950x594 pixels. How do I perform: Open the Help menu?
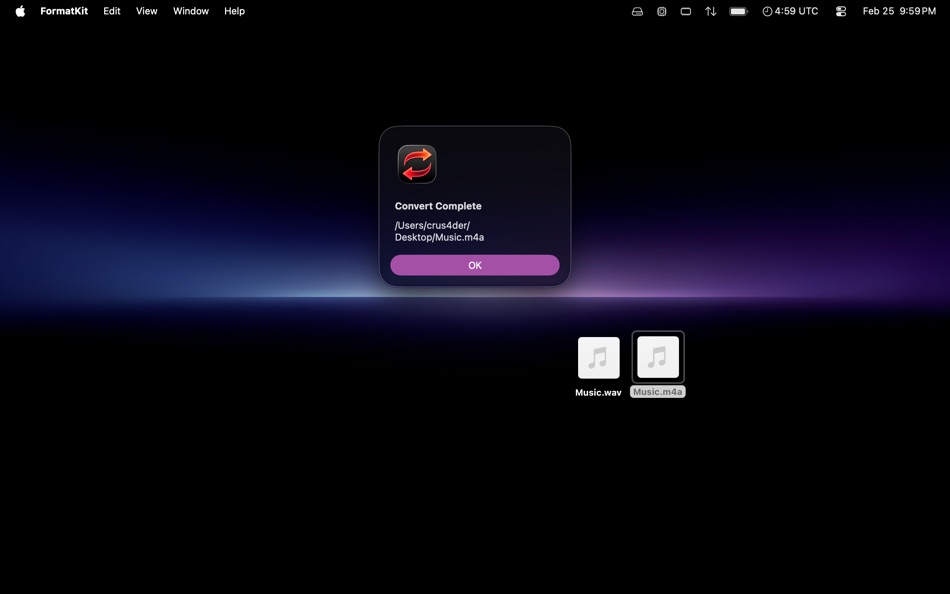point(233,11)
